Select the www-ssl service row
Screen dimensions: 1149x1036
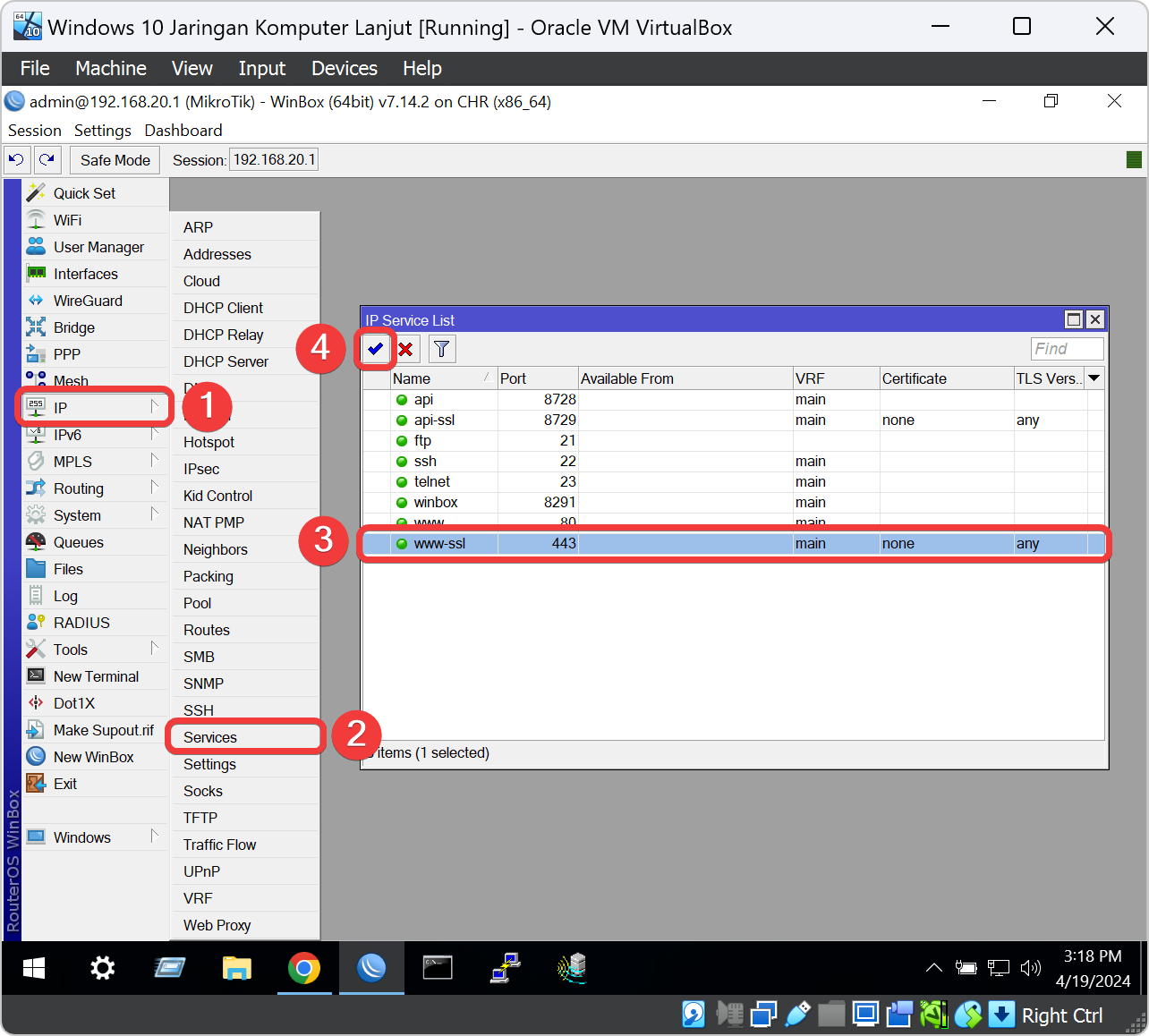pos(734,544)
